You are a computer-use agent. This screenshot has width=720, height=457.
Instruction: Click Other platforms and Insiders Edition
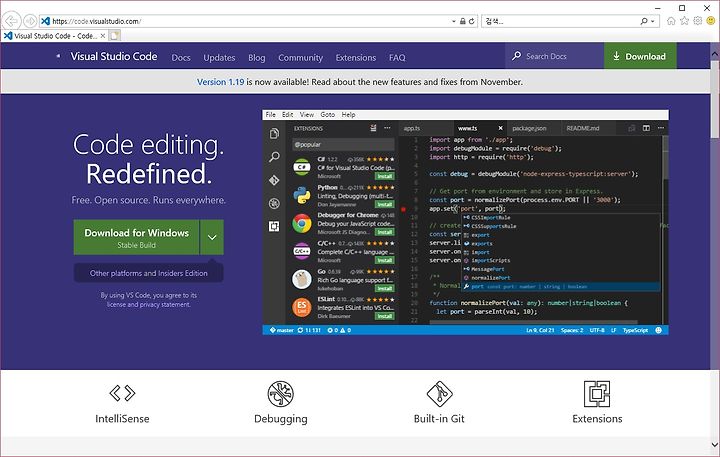[149, 273]
